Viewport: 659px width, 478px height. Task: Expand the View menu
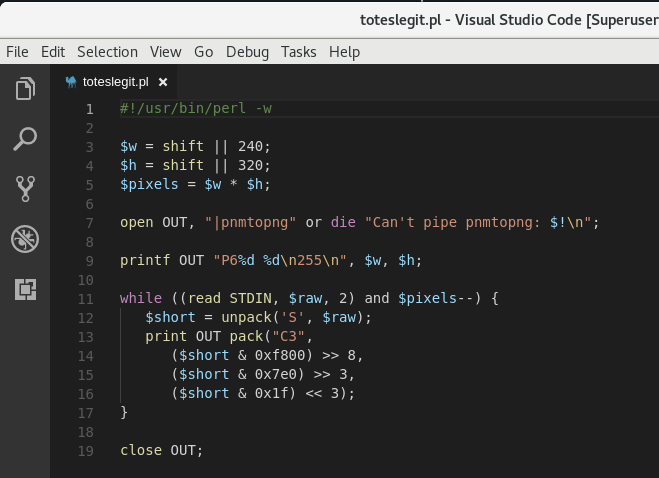point(166,52)
